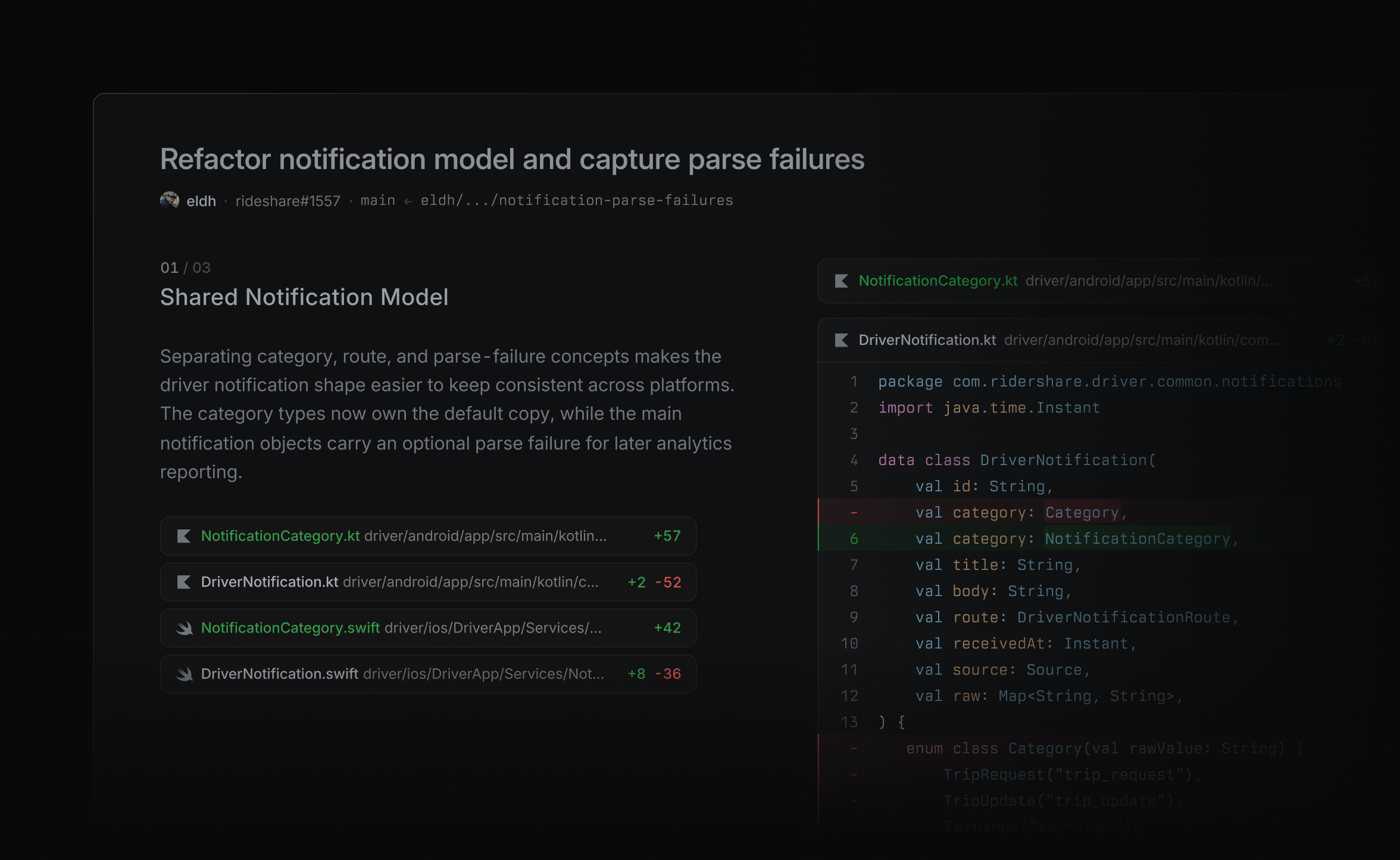Click line number 13 in the diff gutter
The width and height of the screenshot is (1400, 860).
[849, 722]
